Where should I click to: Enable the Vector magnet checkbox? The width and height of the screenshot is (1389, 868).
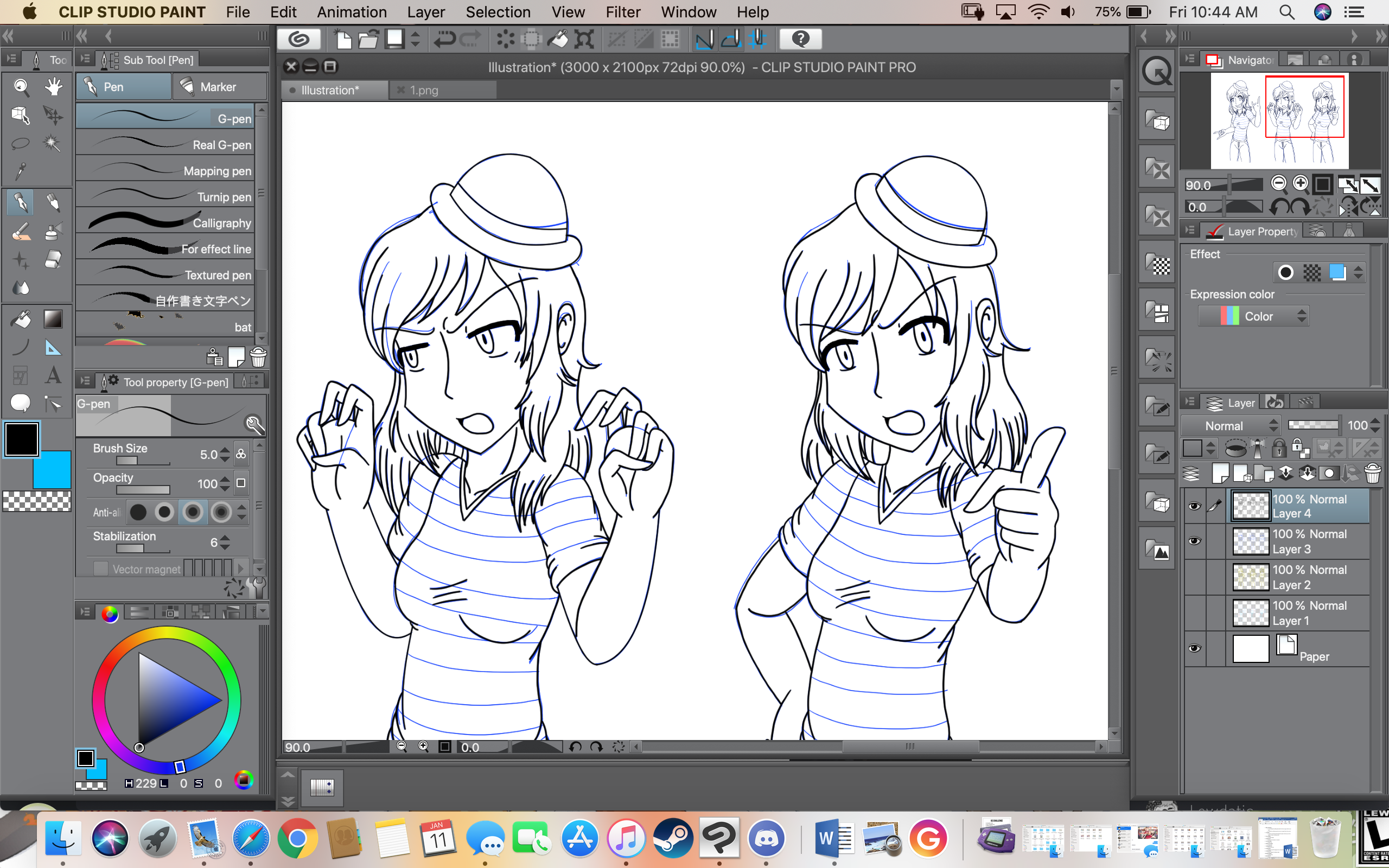click(100, 569)
